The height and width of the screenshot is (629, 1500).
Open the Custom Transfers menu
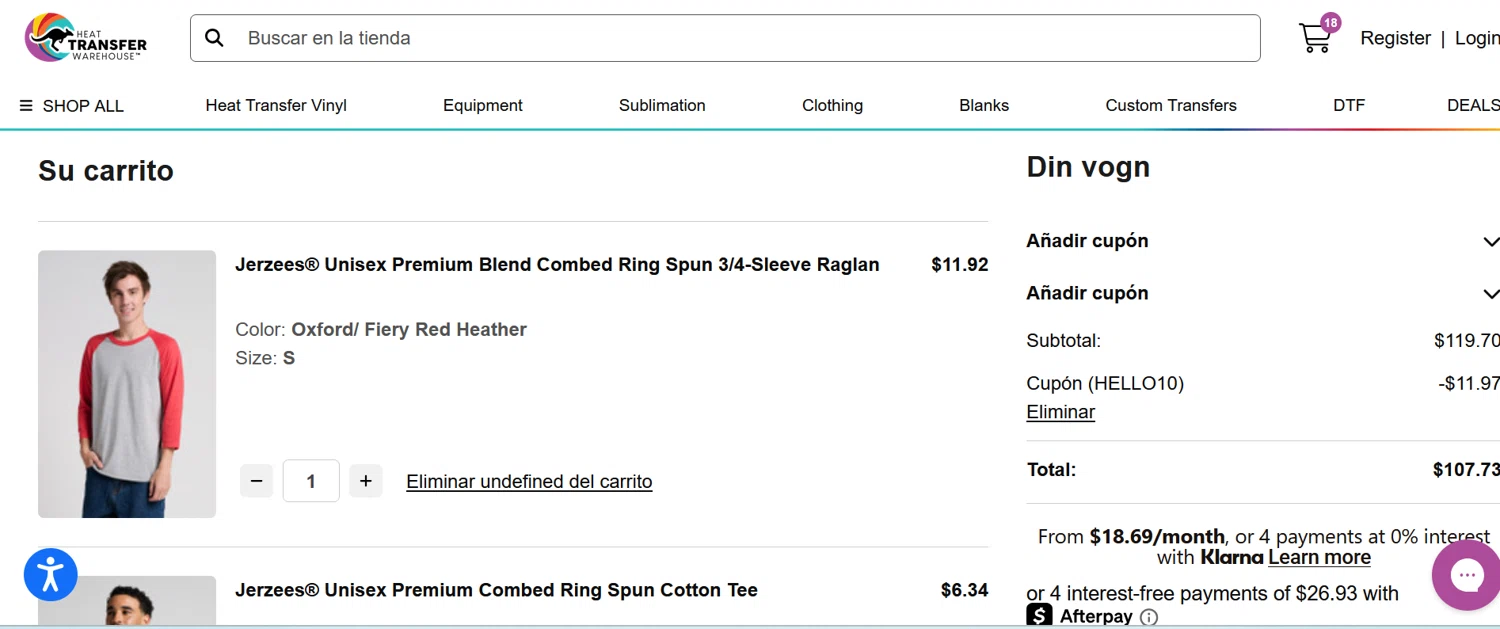pos(1170,105)
